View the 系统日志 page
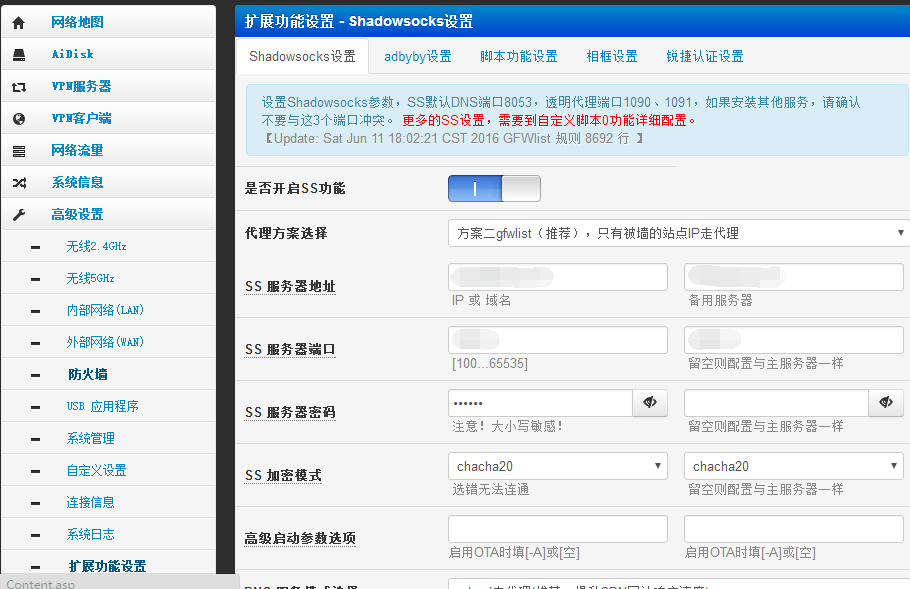The height and width of the screenshot is (589, 910). [91, 534]
